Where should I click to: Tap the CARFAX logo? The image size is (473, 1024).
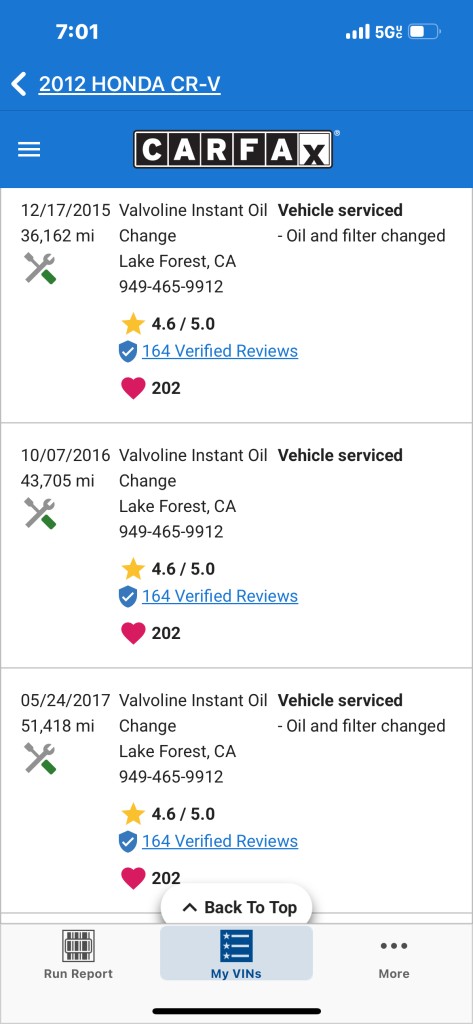(x=233, y=150)
